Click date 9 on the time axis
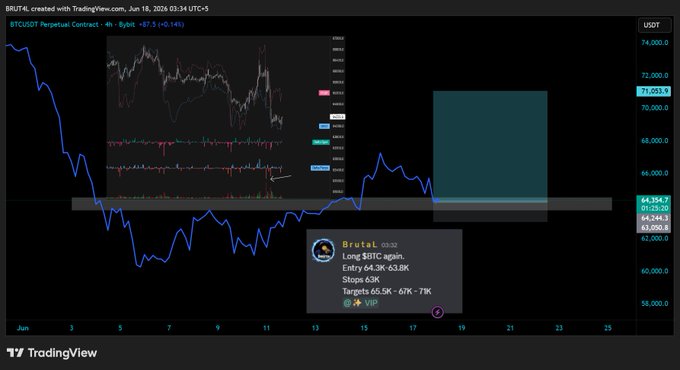This screenshot has width=680, height=370. click(218, 328)
